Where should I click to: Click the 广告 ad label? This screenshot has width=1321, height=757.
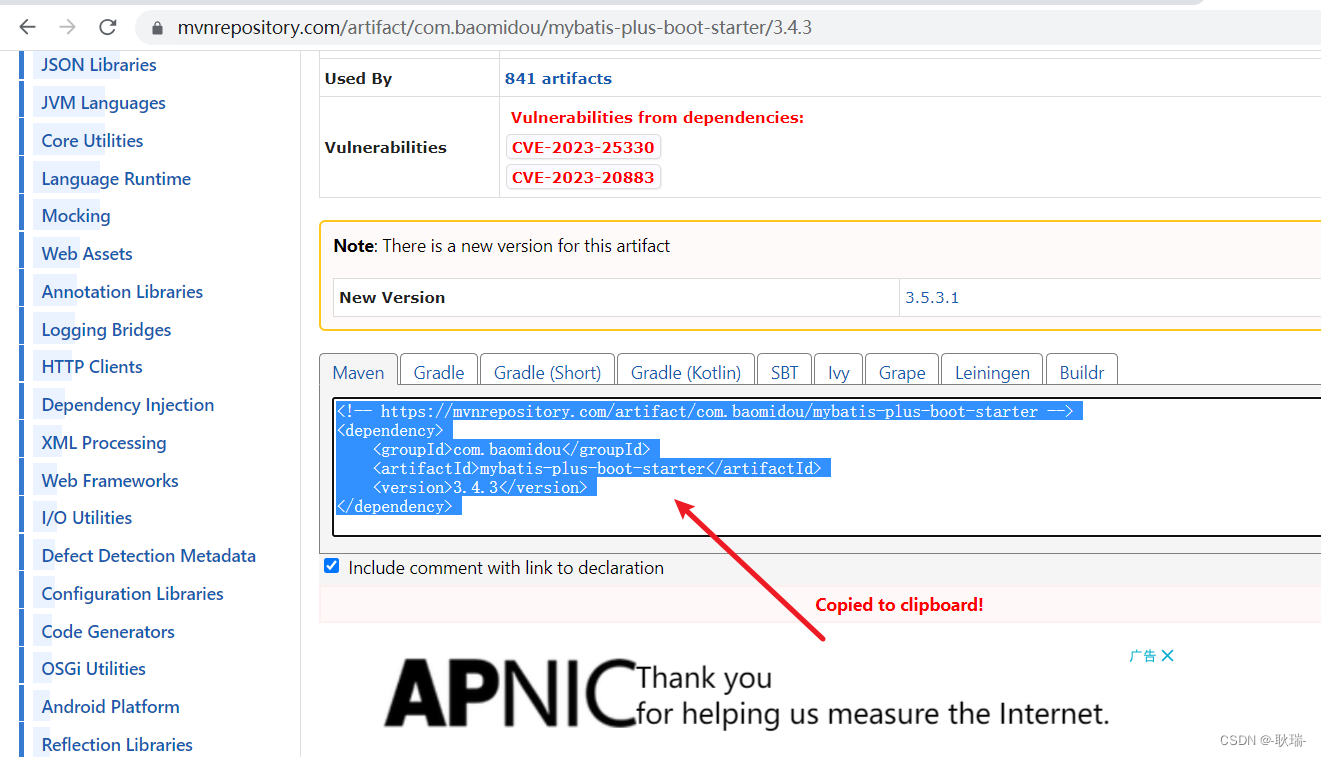coord(1143,656)
